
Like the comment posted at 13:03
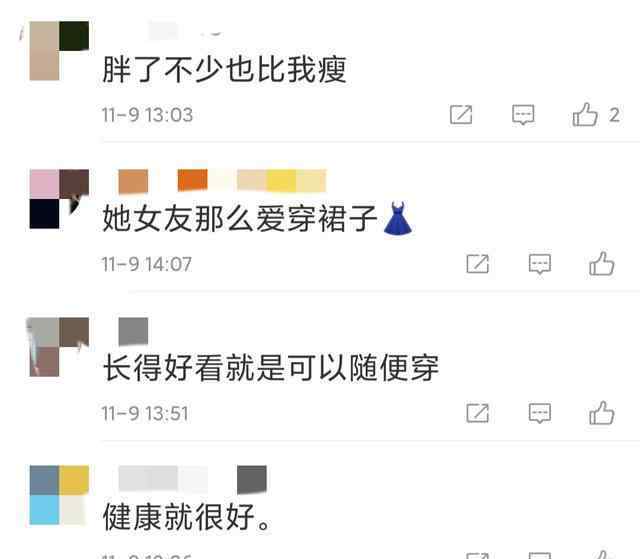(585, 115)
